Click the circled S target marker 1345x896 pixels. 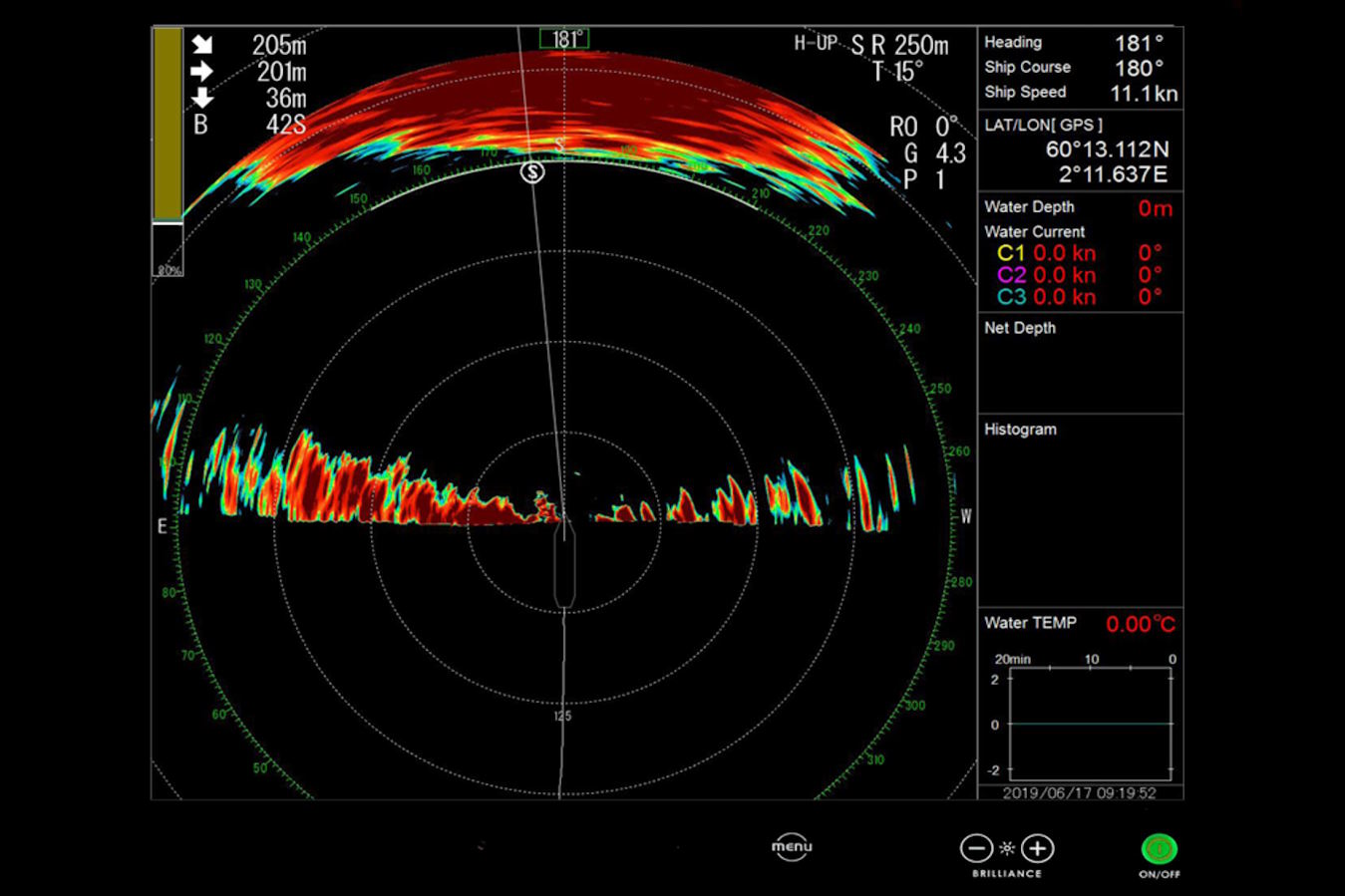532,172
